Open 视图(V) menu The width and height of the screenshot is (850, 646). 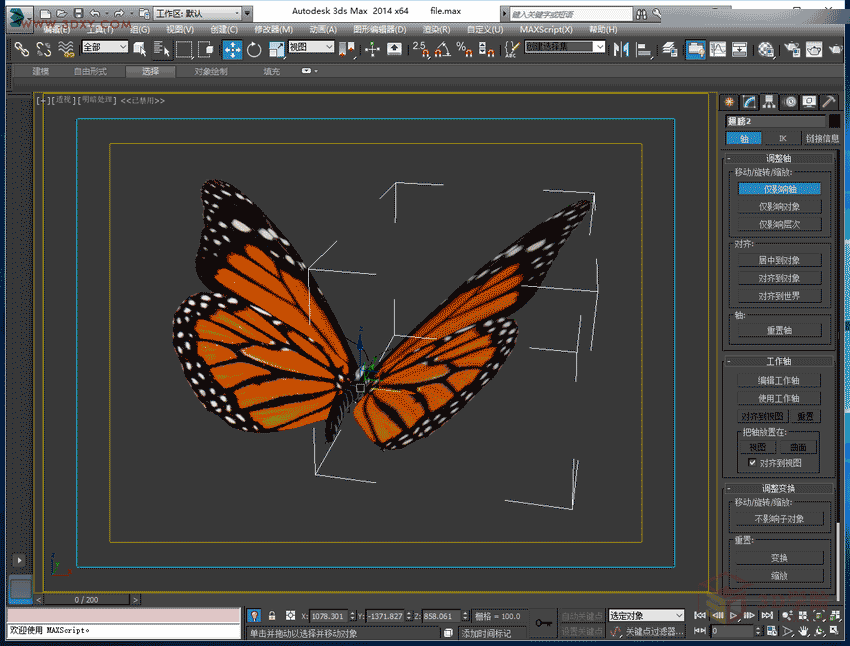click(179, 29)
